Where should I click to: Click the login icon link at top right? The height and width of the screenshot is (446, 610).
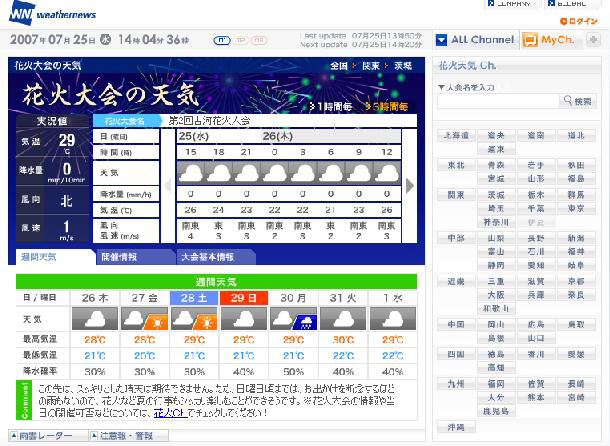[580, 21]
